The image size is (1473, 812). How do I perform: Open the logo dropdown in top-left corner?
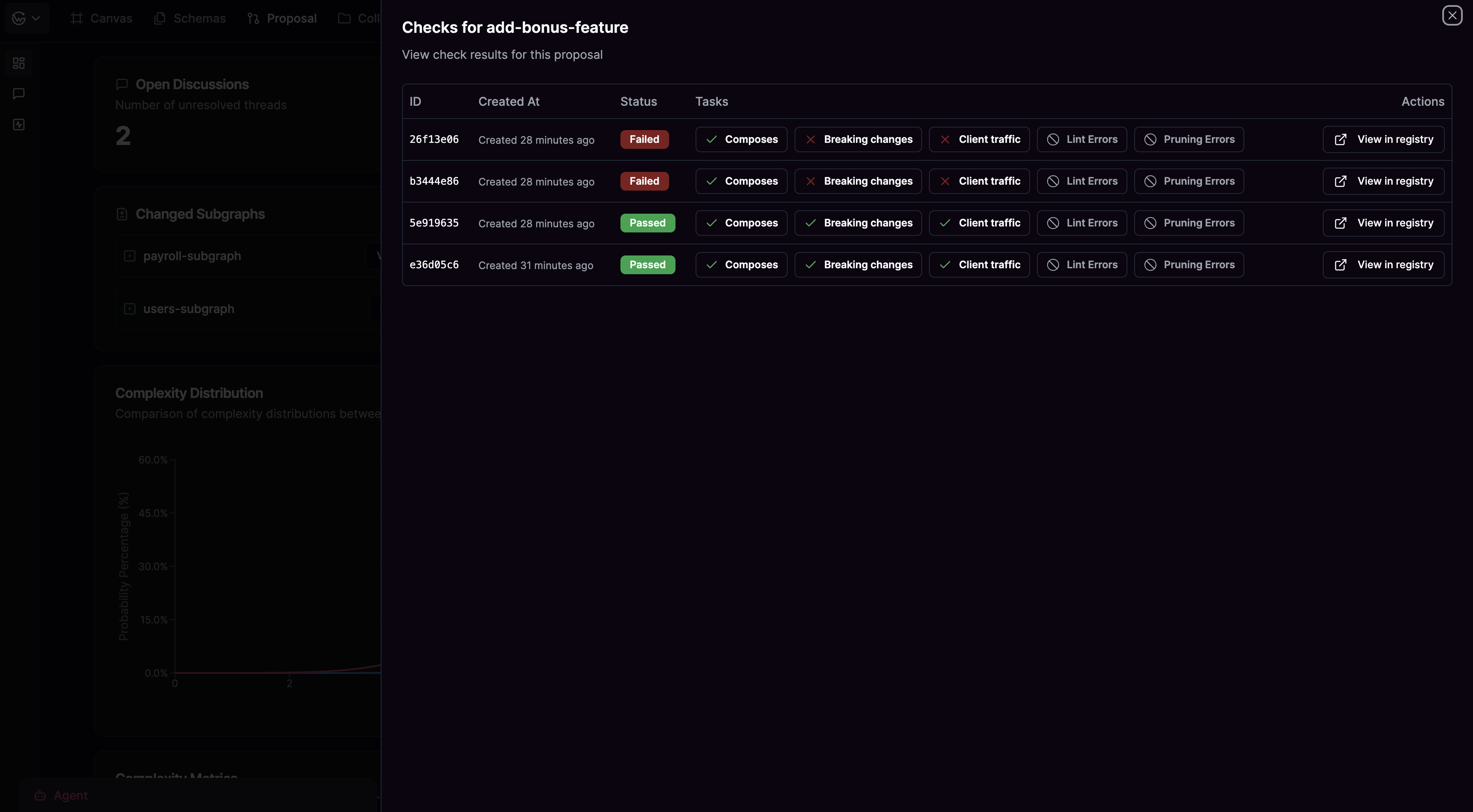(26, 18)
